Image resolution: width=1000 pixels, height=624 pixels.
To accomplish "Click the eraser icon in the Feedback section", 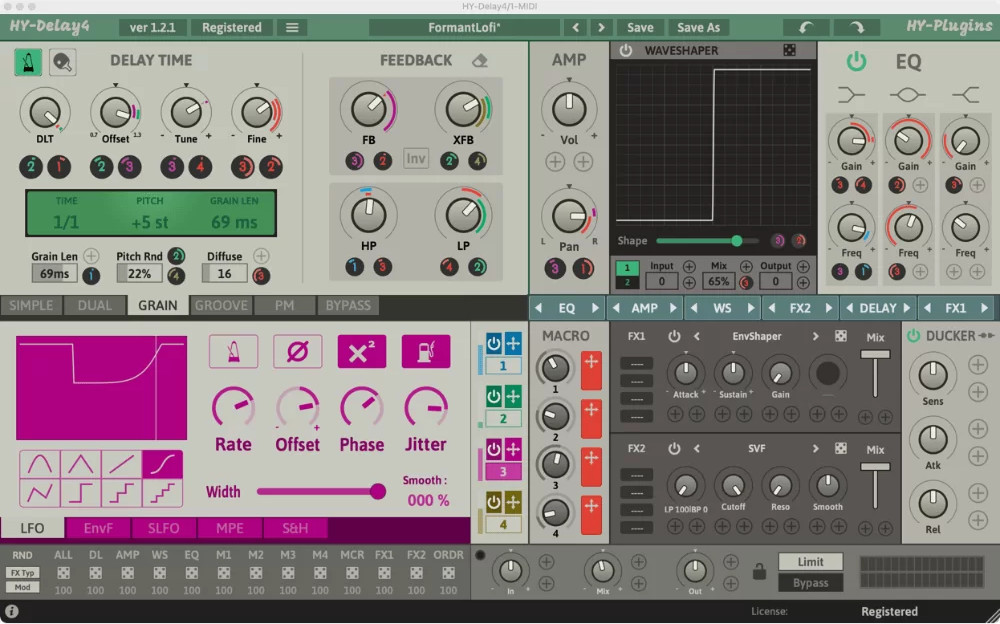I will [479, 59].
